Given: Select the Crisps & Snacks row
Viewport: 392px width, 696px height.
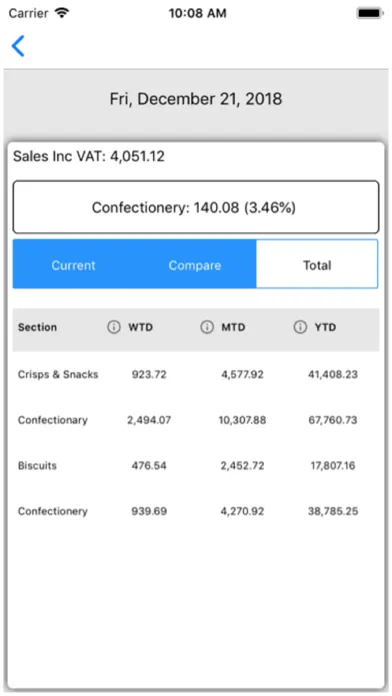Looking at the screenshot, I should [x=196, y=374].
